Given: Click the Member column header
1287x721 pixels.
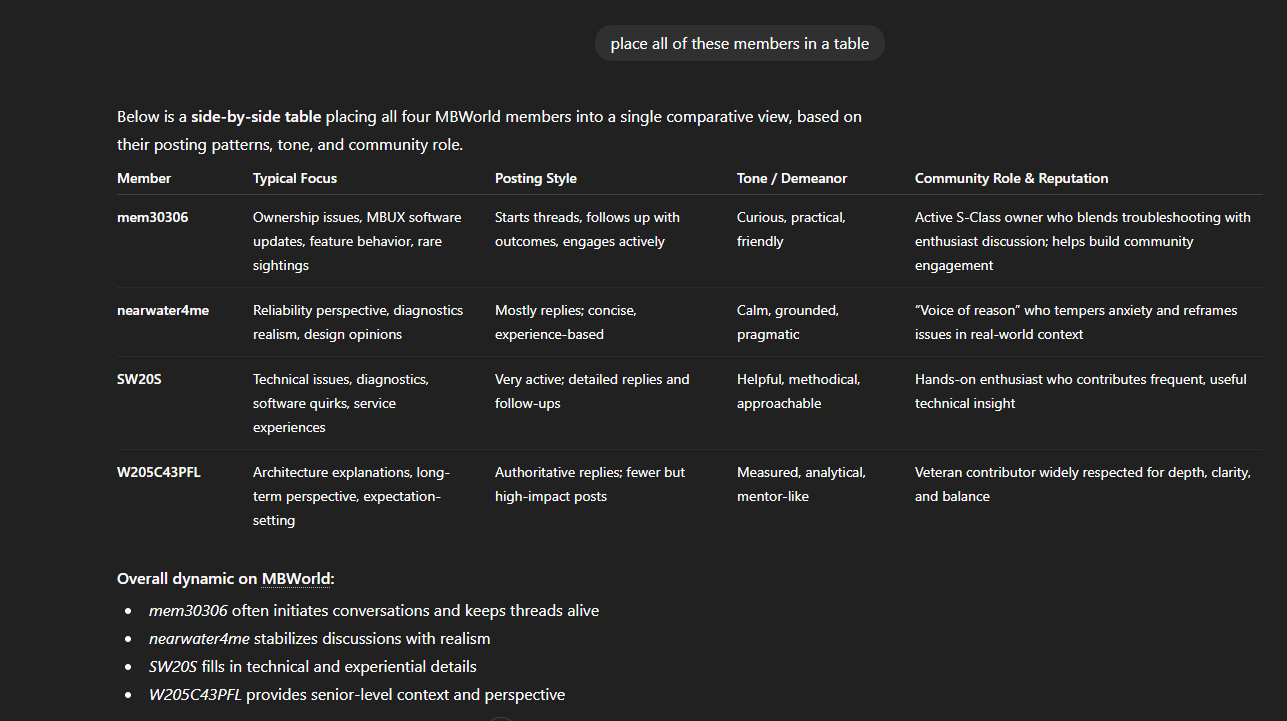Looking at the screenshot, I should 144,178.
